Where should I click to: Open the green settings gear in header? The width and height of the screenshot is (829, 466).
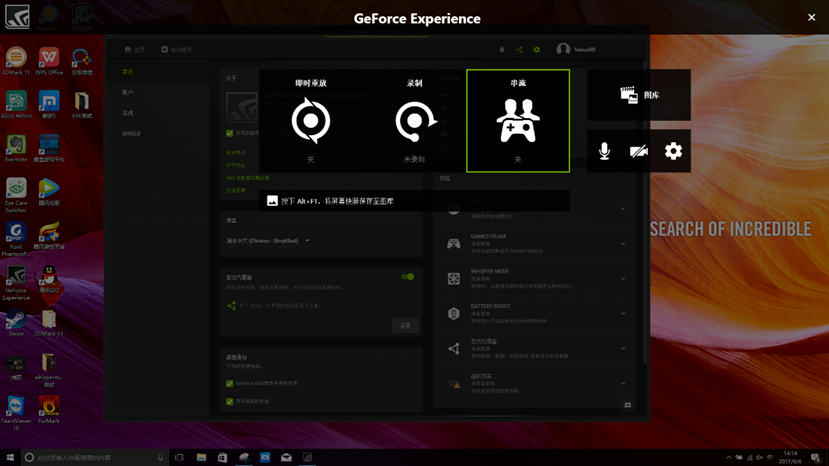(x=537, y=50)
